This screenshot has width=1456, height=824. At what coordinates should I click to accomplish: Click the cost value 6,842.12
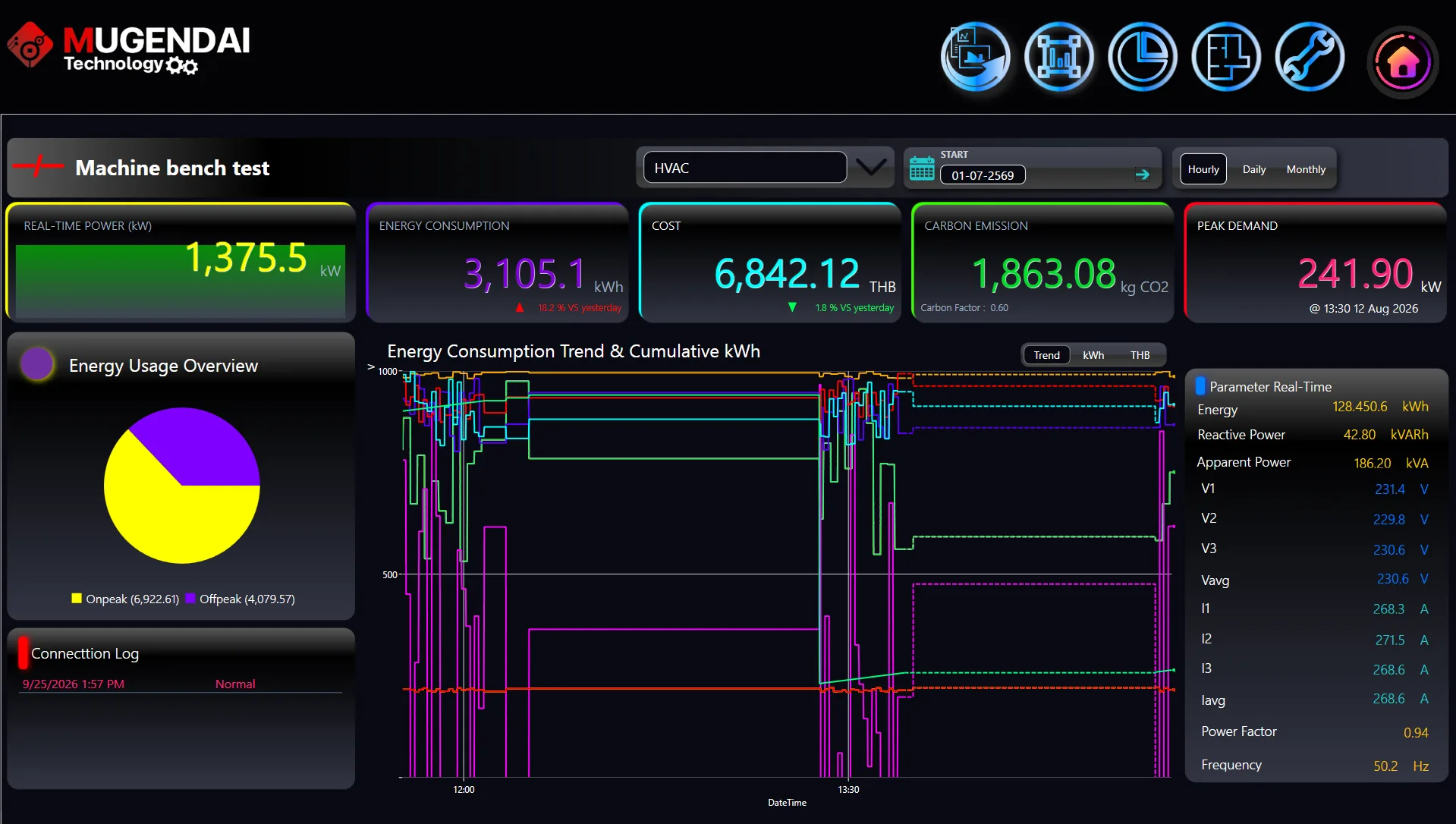pyautogui.click(x=787, y=274)
